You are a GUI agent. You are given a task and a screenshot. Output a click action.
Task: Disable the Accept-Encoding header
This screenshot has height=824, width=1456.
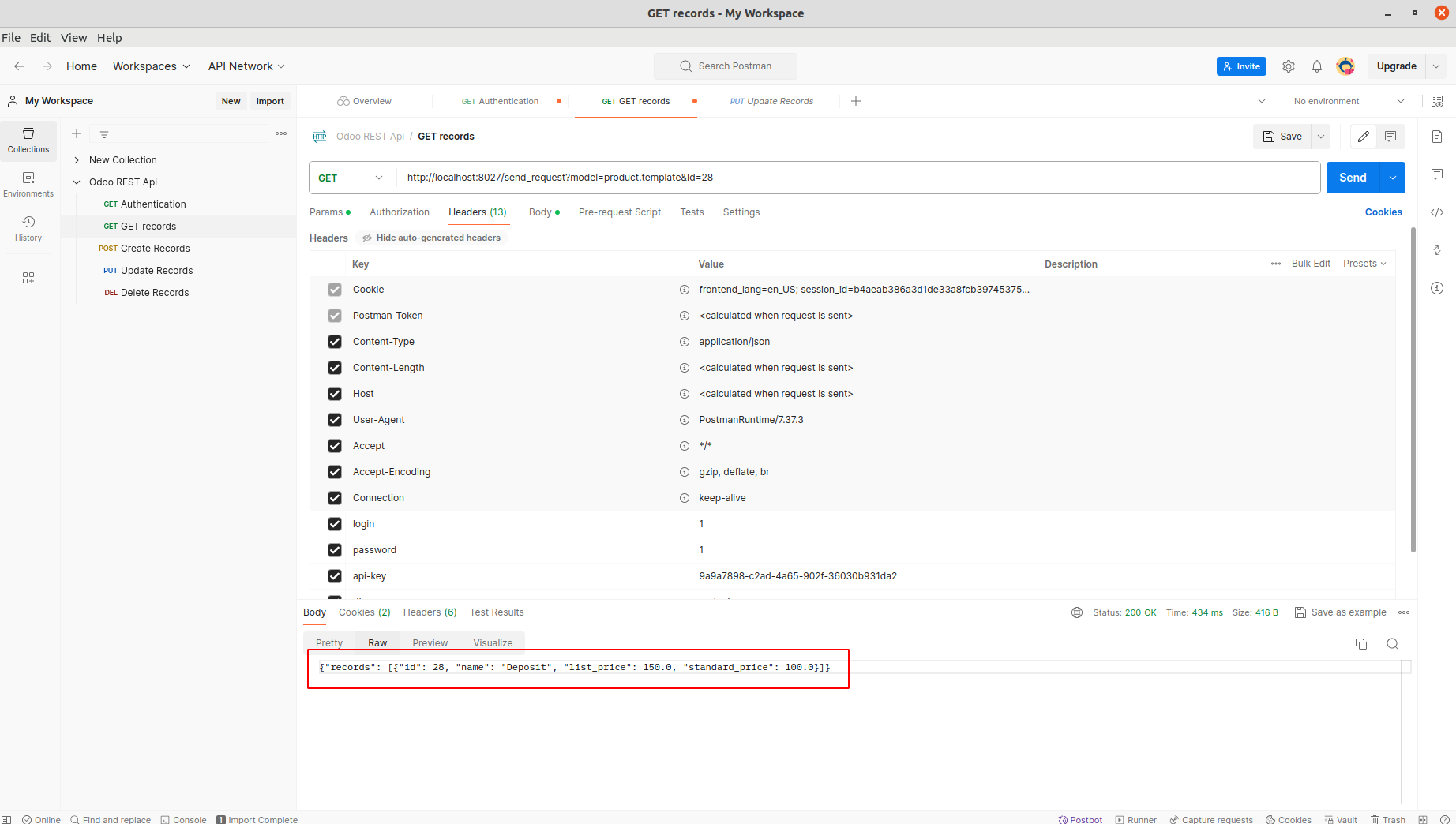[335, 472]
